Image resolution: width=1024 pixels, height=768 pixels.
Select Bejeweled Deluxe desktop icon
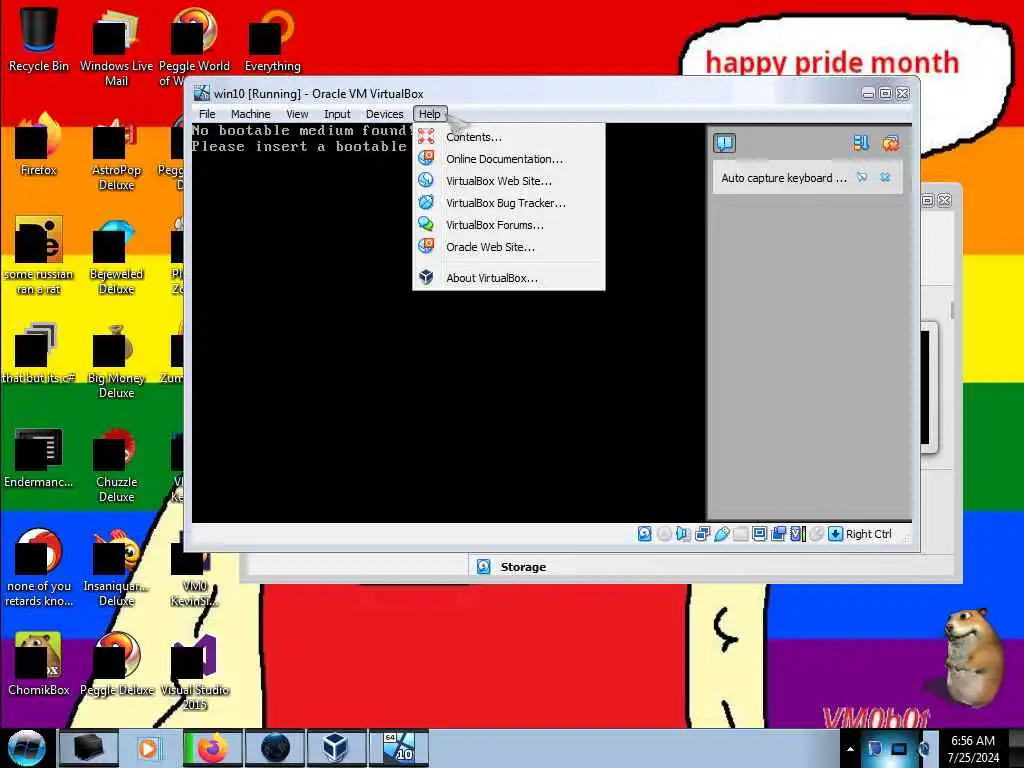(116, 255)
